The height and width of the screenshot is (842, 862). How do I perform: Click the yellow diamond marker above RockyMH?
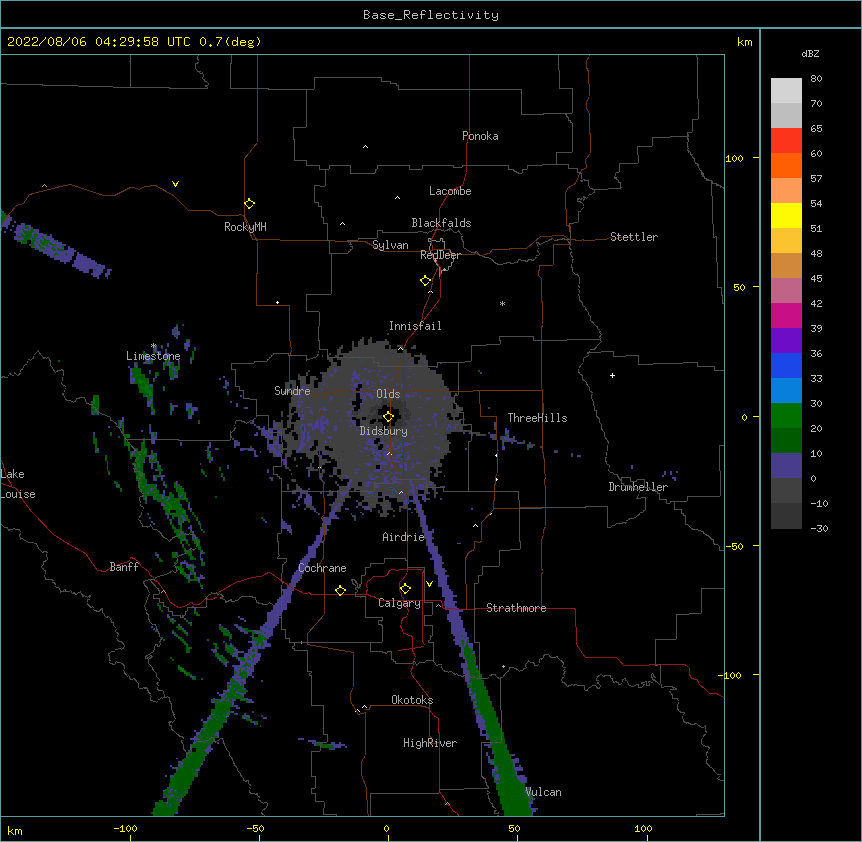249,204
